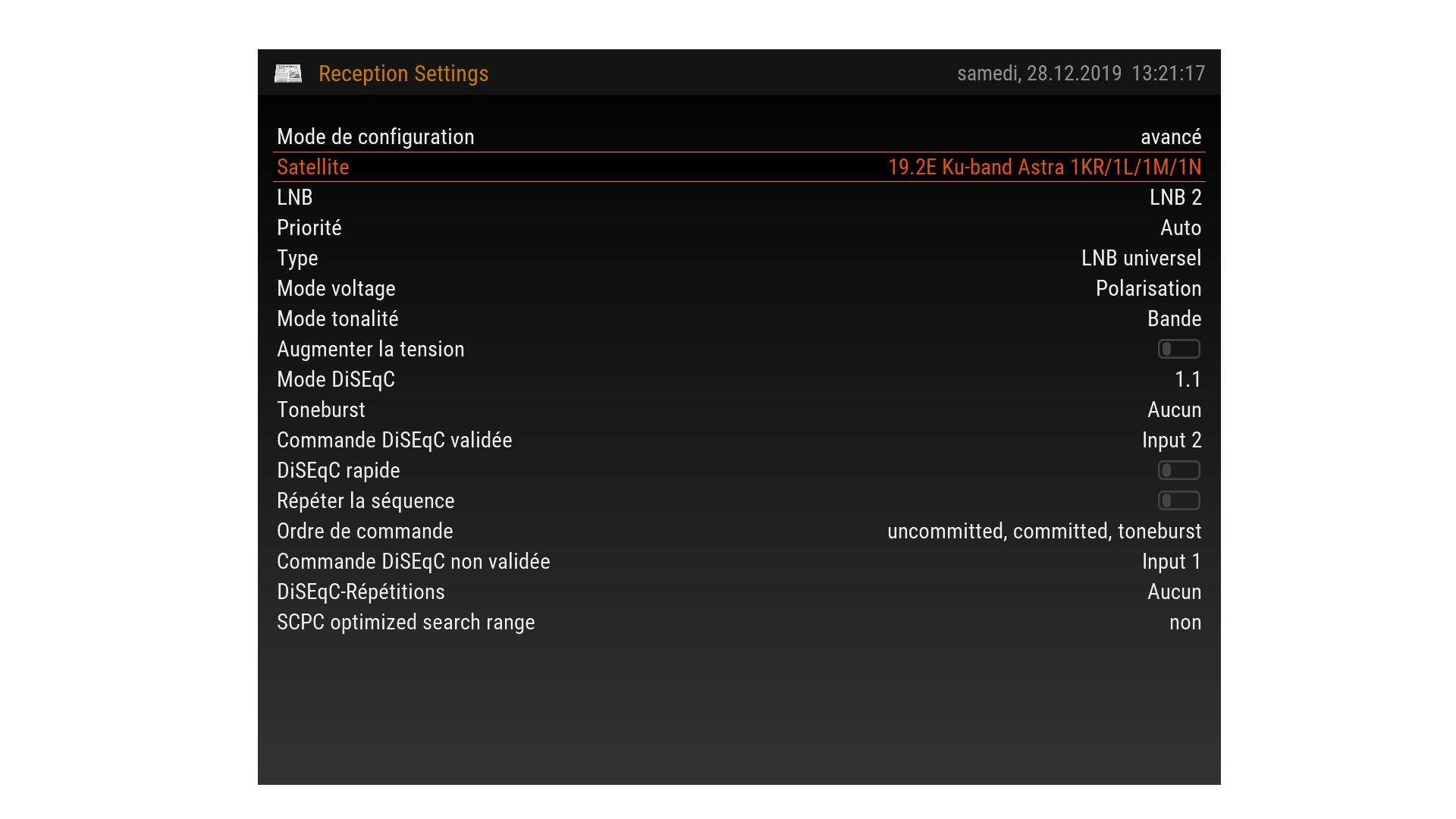The height and width of the screenshot is (819, 1456).
Task: Change the command order value
Action: 1043,531
